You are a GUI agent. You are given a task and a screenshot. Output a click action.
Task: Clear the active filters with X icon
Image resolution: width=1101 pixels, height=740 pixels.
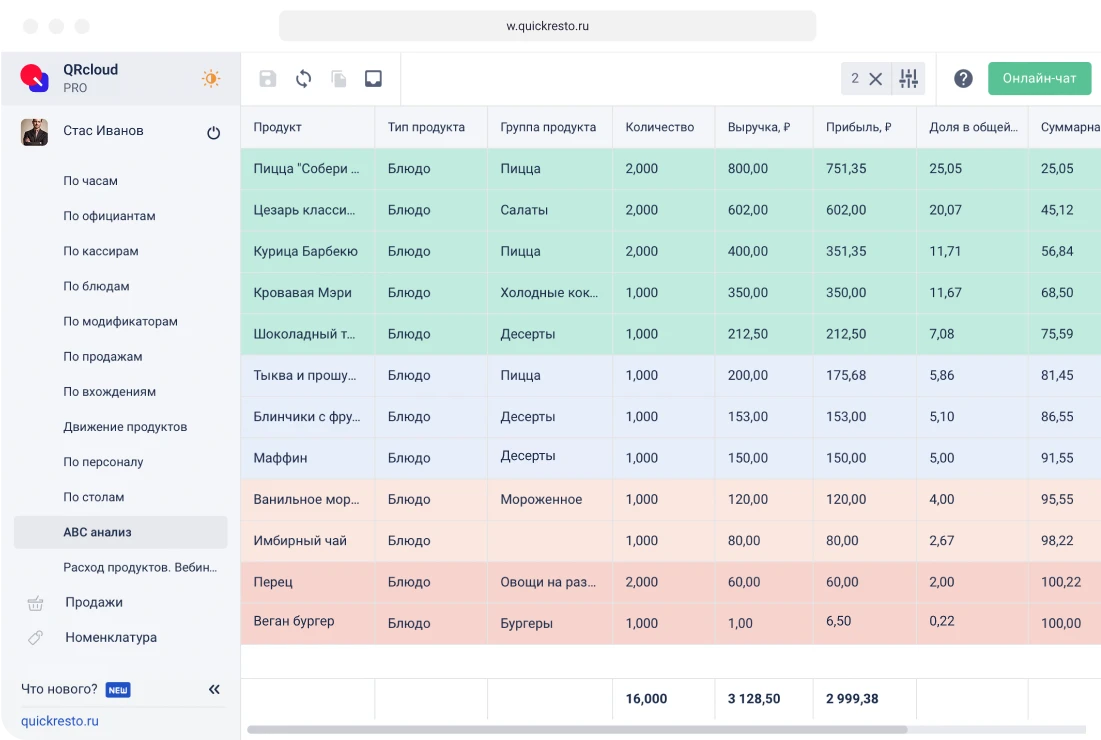click(x=875, y=79)
